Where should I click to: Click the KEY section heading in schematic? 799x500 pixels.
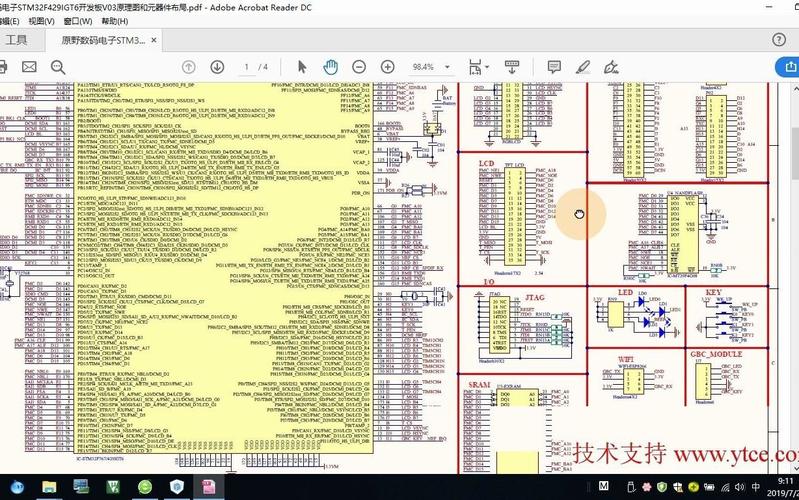pyautogui.click(x=713, y=293)
